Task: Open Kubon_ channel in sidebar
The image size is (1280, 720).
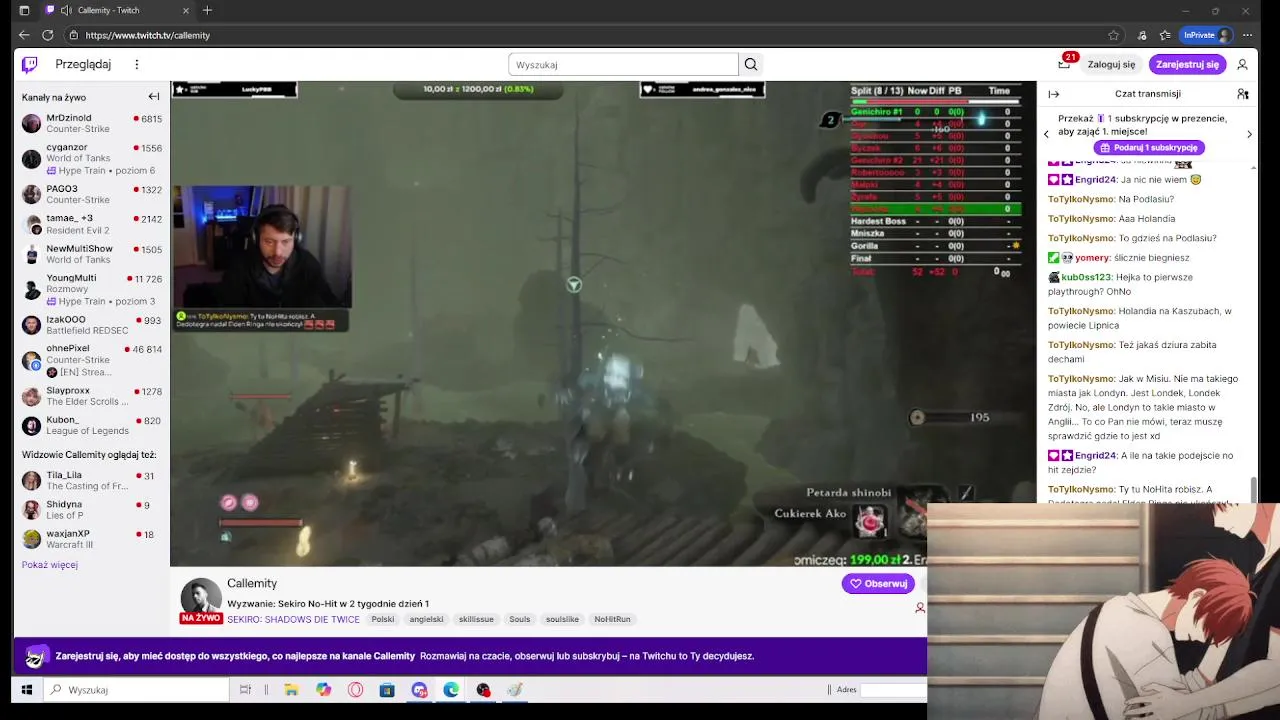Action: [x=92, y=425]
